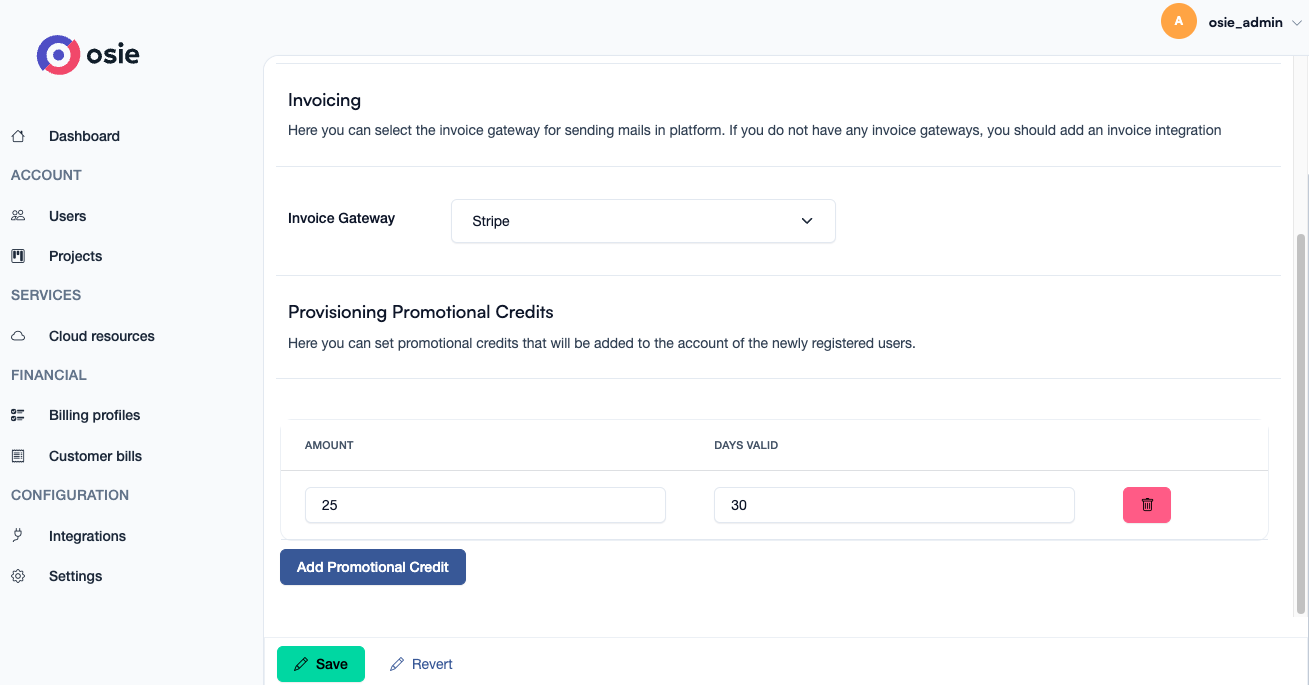Click the trash icon to delete the credit
1309x685 pixels.
[x=1146, y=505]
